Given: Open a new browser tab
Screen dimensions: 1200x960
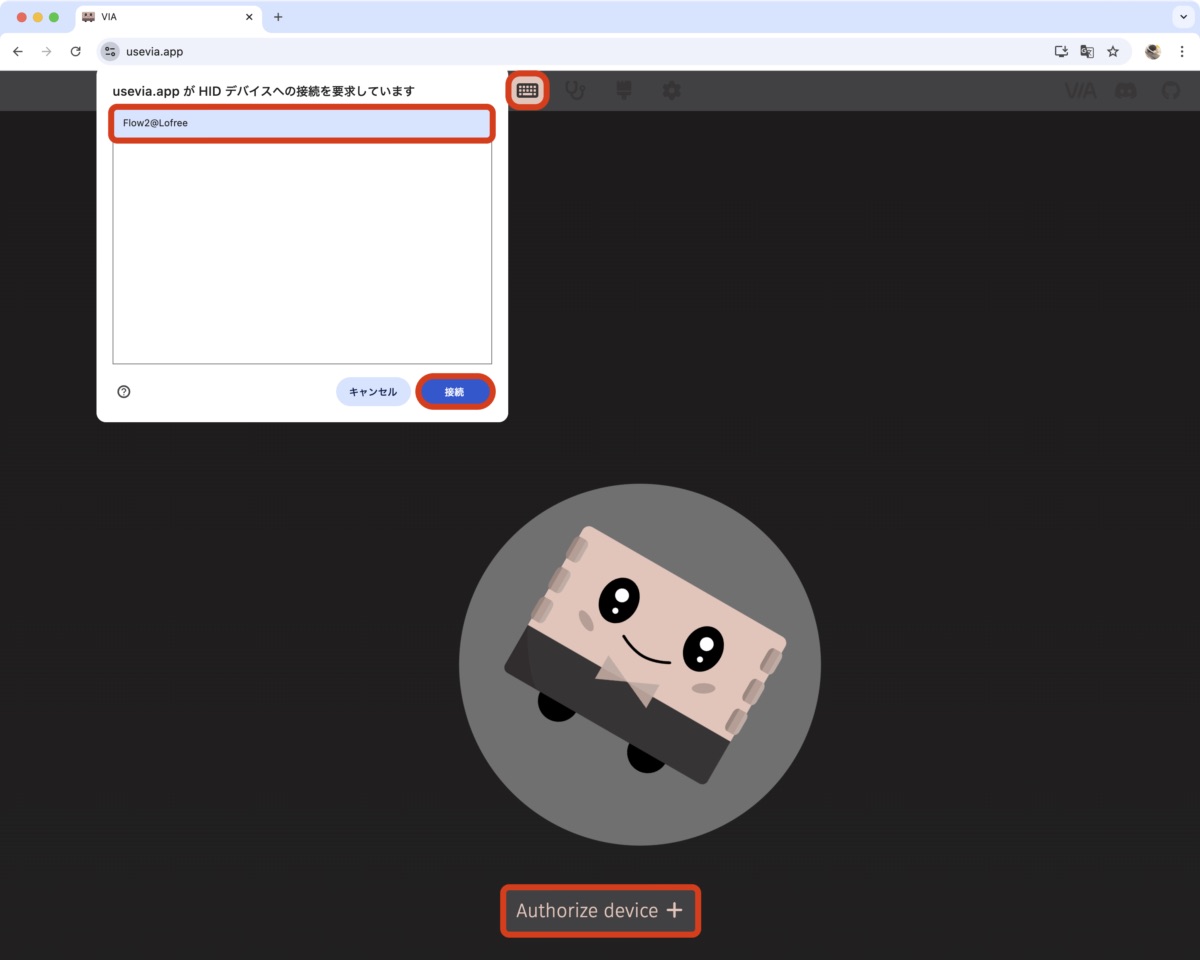Looking at the screenshot, I should [x=278, y=17].
